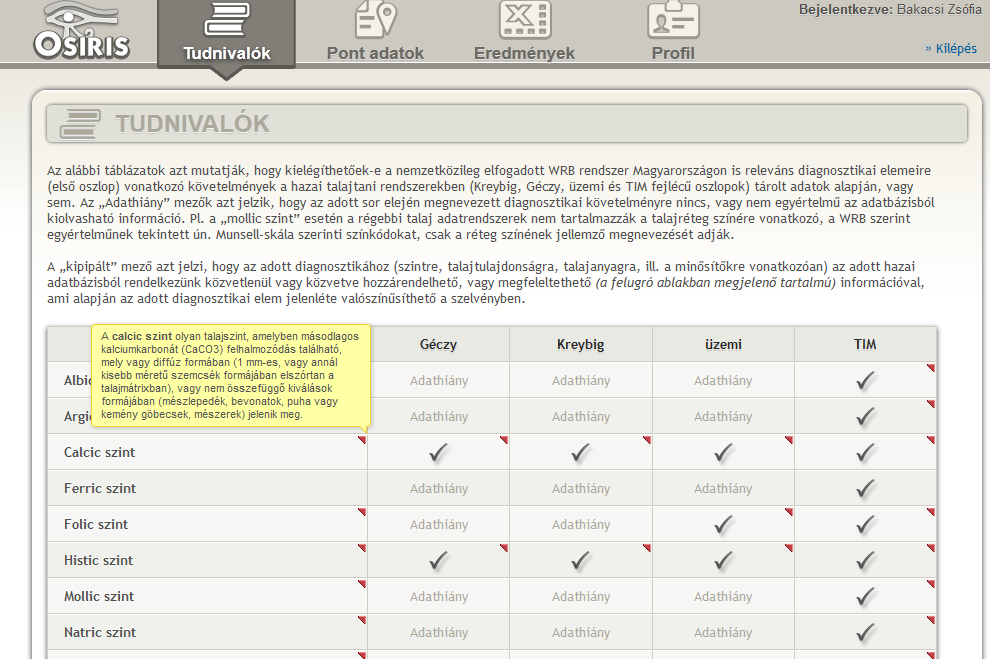Click Kreybig Adathiány in Mollic szint row
The image size is (990, 659).
click(x=581, y=597)
